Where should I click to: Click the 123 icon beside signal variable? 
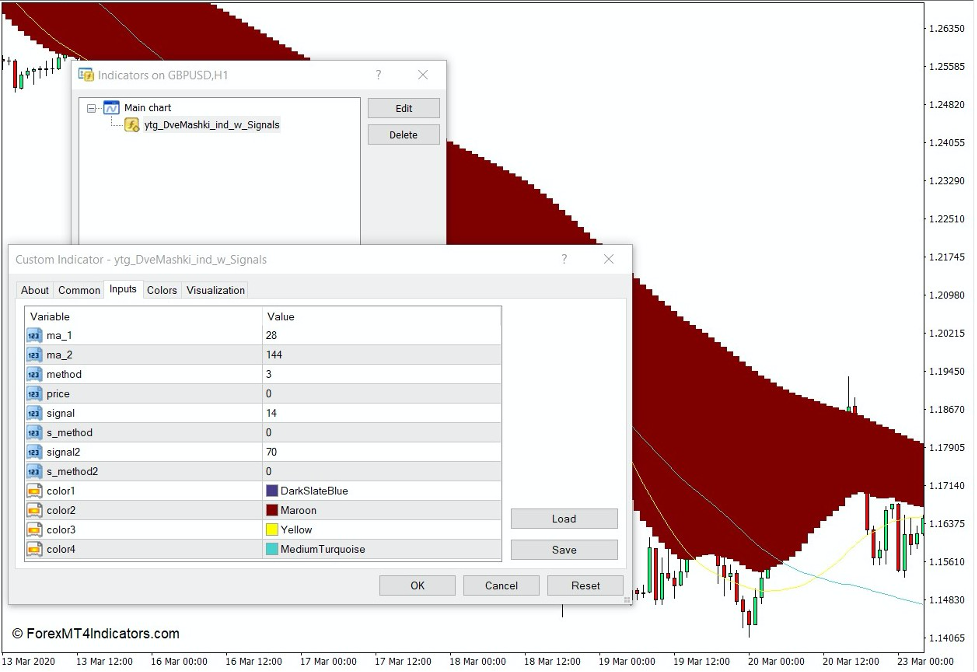click(33, 413)
